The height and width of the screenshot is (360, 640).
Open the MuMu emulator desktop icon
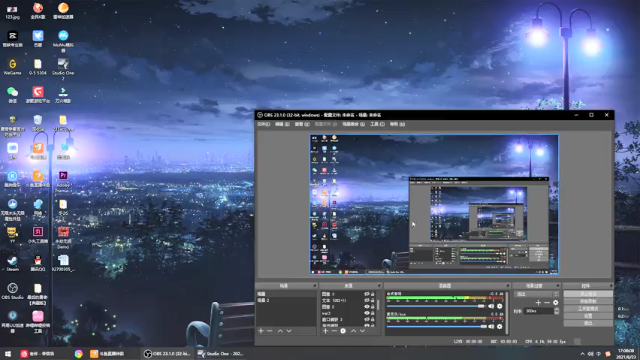click(x=63, y=41)
